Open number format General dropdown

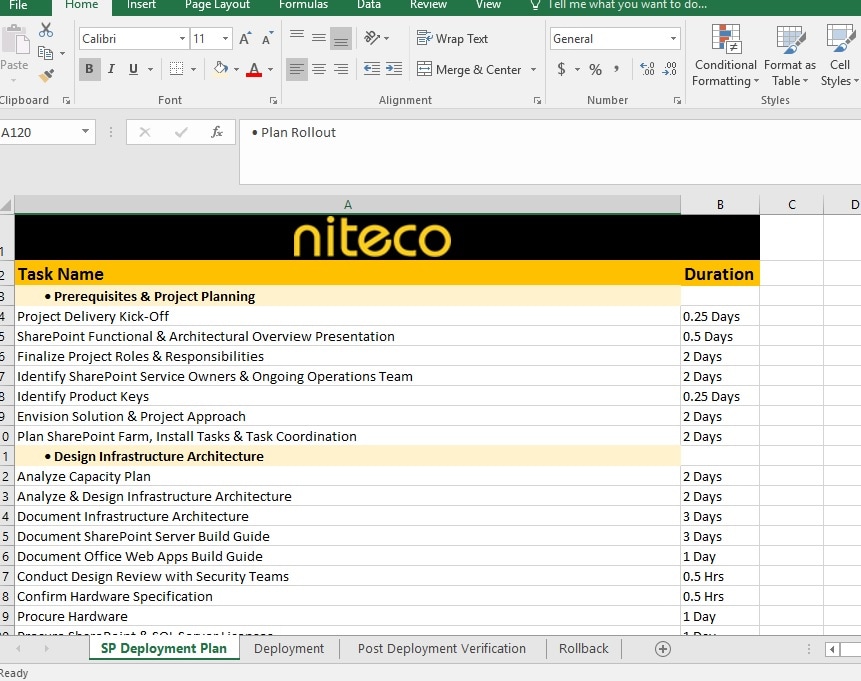click(x=673, y=38)
